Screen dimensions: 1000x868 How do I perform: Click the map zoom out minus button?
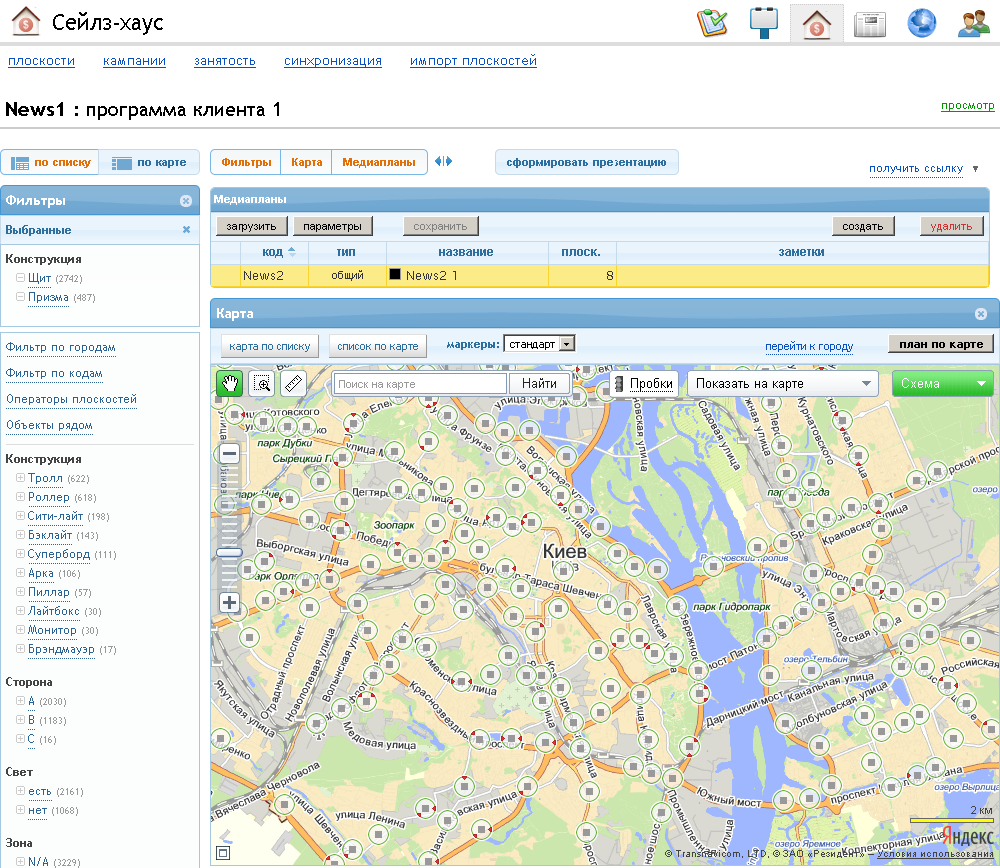[230, 454]
